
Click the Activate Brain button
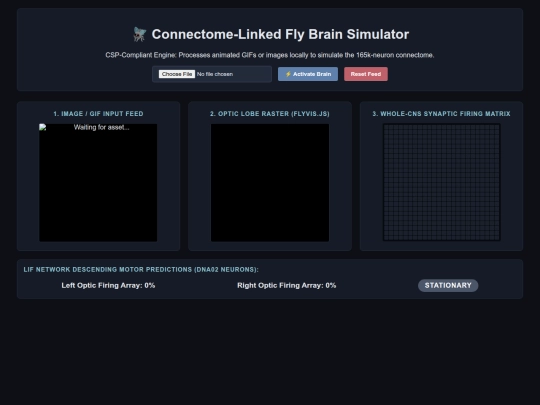(x=308, y=74)
